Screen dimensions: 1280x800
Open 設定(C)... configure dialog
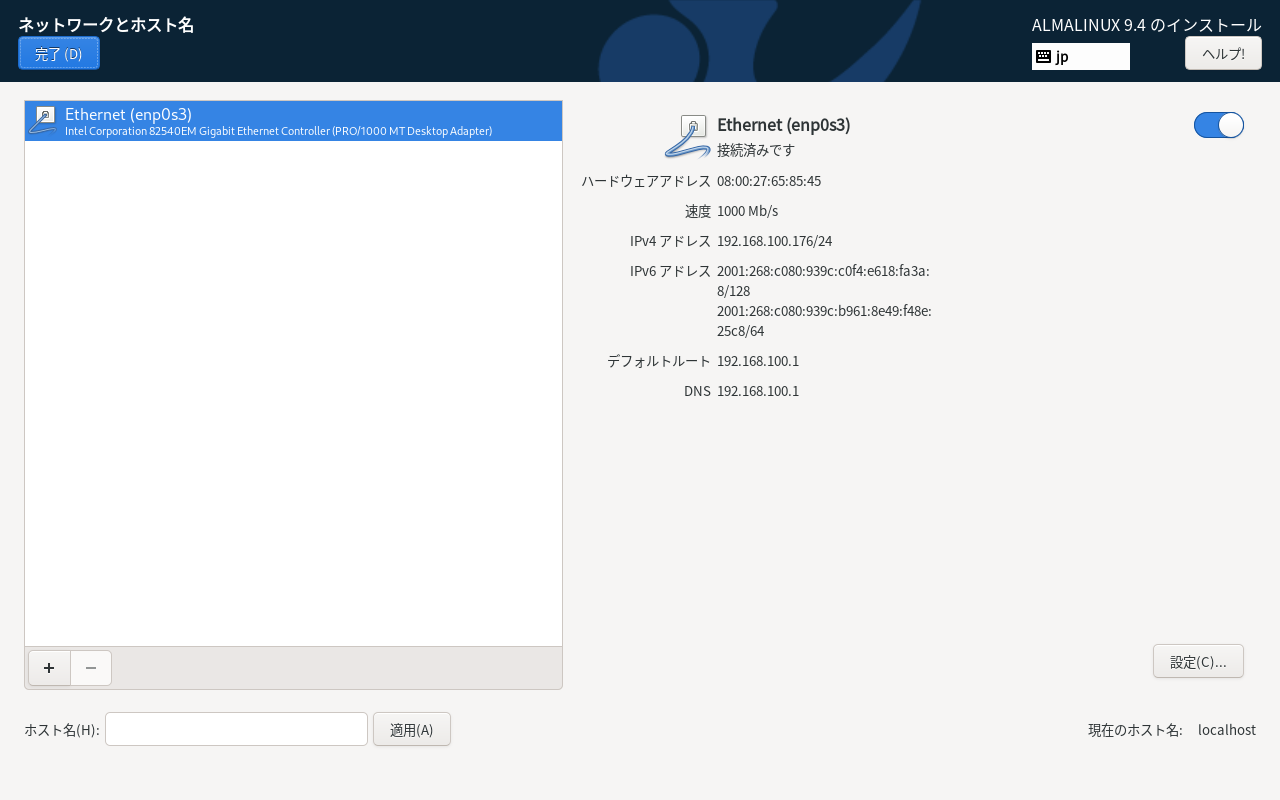1198,662
